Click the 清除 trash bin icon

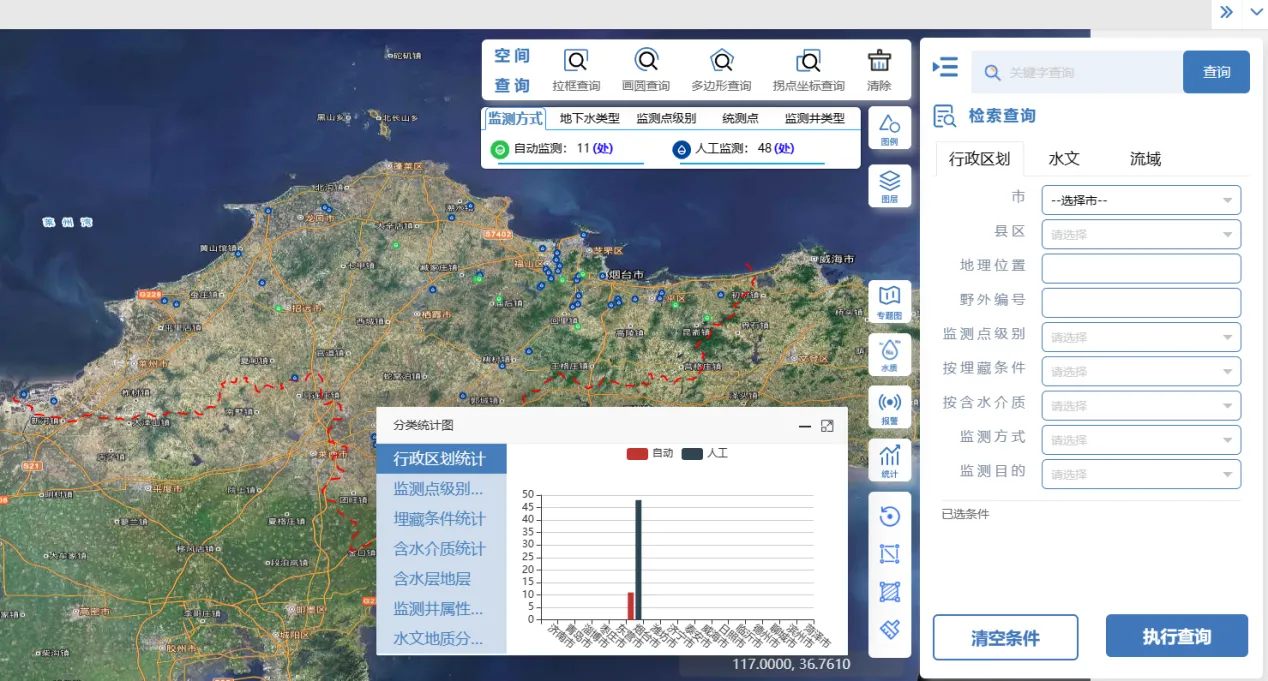(879, 70)
